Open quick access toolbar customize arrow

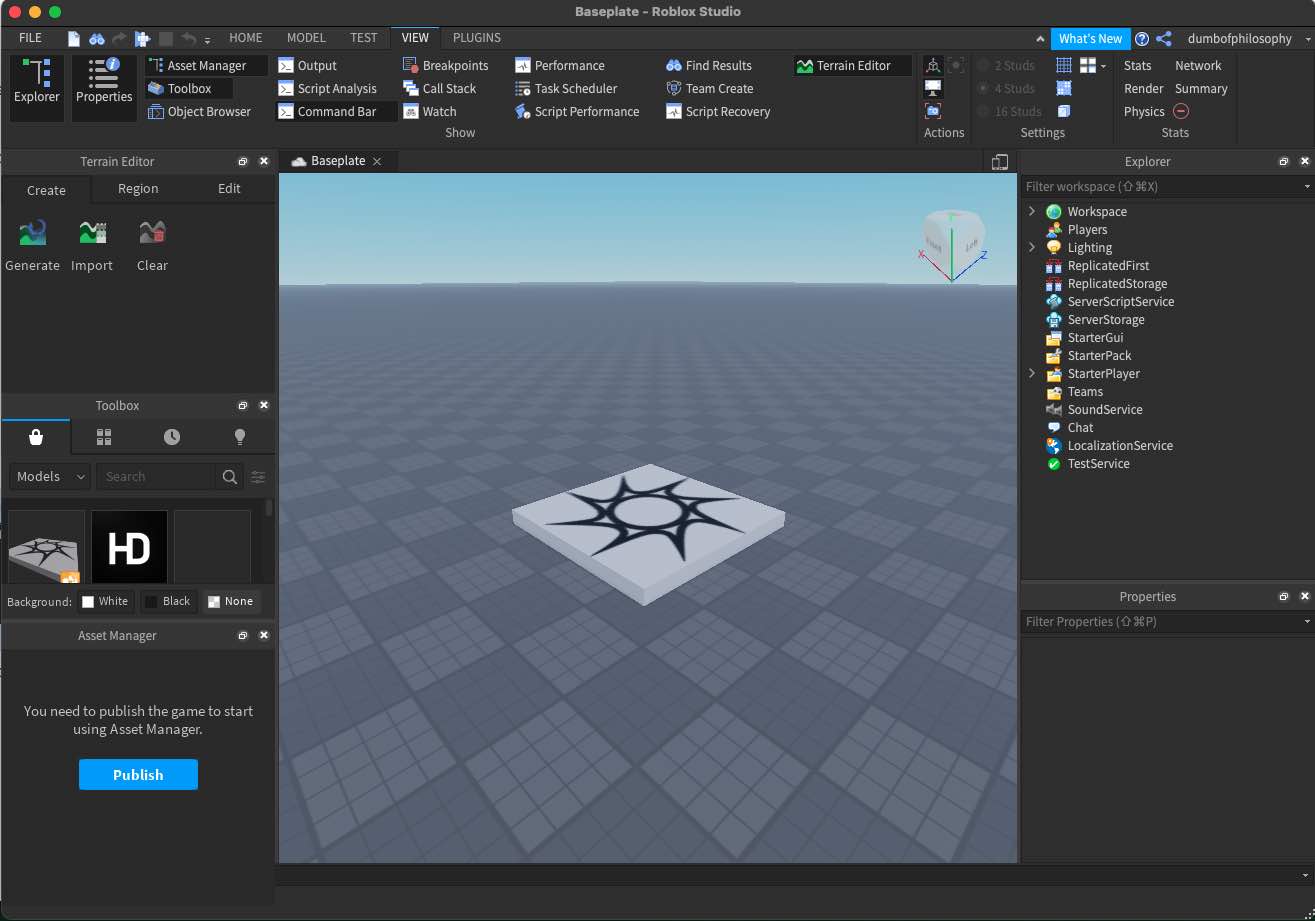(207, 40)
